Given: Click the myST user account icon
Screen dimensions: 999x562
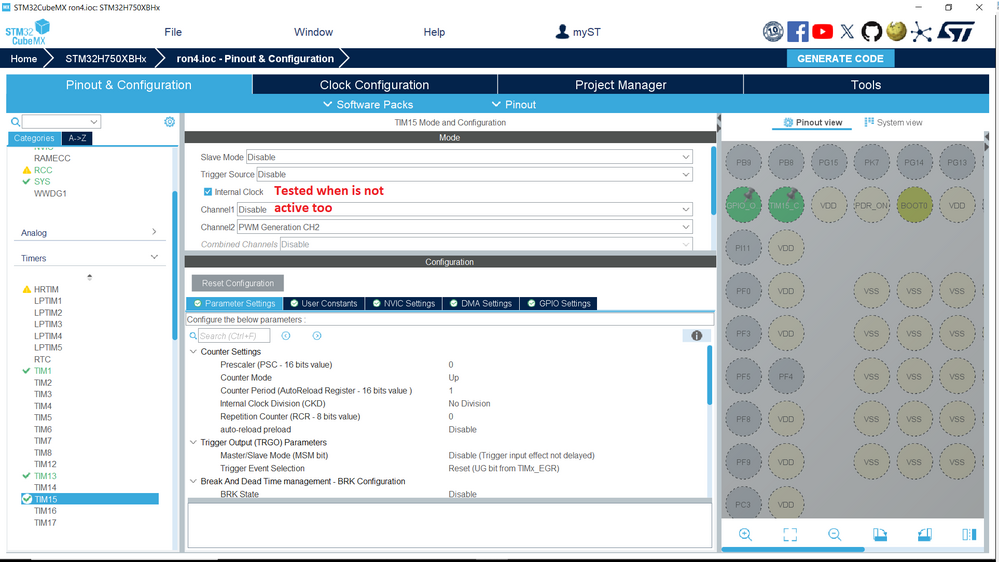Looking at the screenshot, I should 562,32.
